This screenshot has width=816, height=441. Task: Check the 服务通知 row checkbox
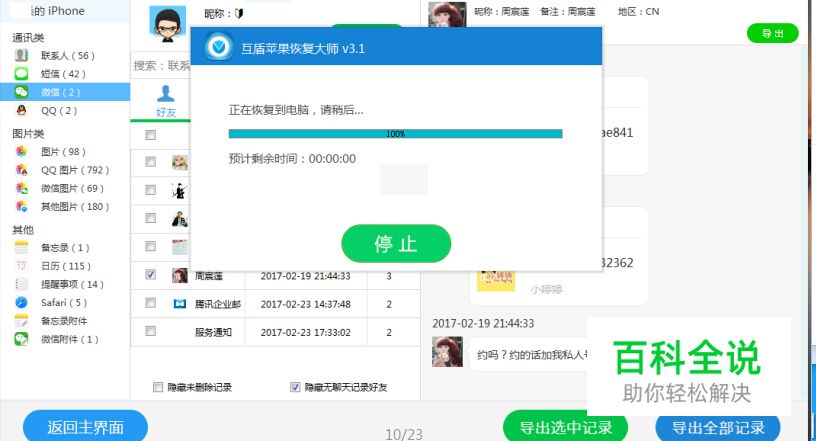[150, 331]
